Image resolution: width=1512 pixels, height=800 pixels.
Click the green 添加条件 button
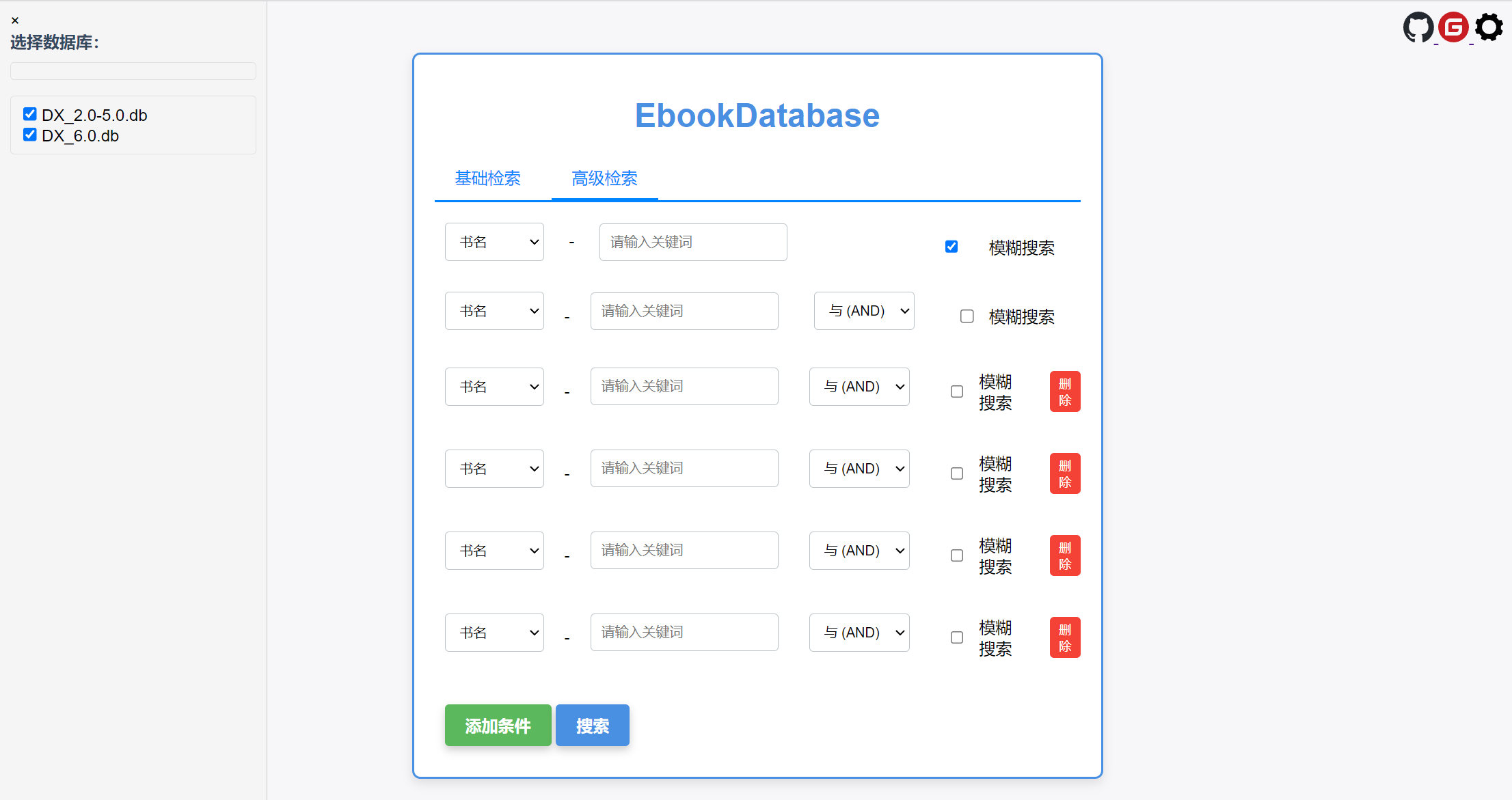(x=498, y=726)
